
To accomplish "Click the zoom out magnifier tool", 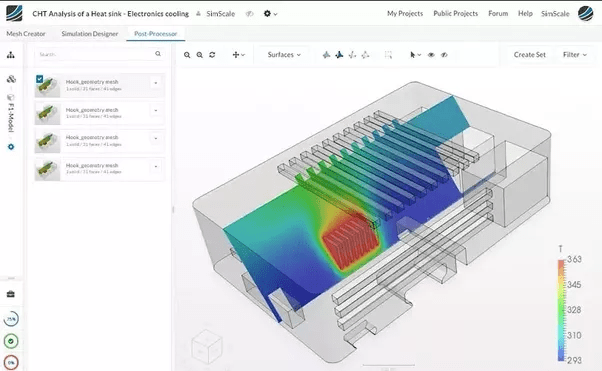I will tap(200, 55).
